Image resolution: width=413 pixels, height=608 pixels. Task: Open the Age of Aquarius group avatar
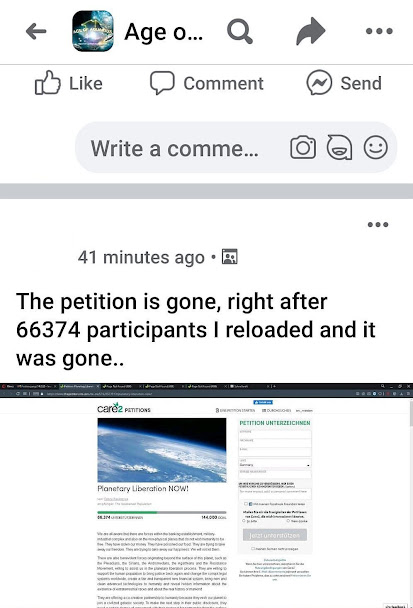click(x=93, y=31)
